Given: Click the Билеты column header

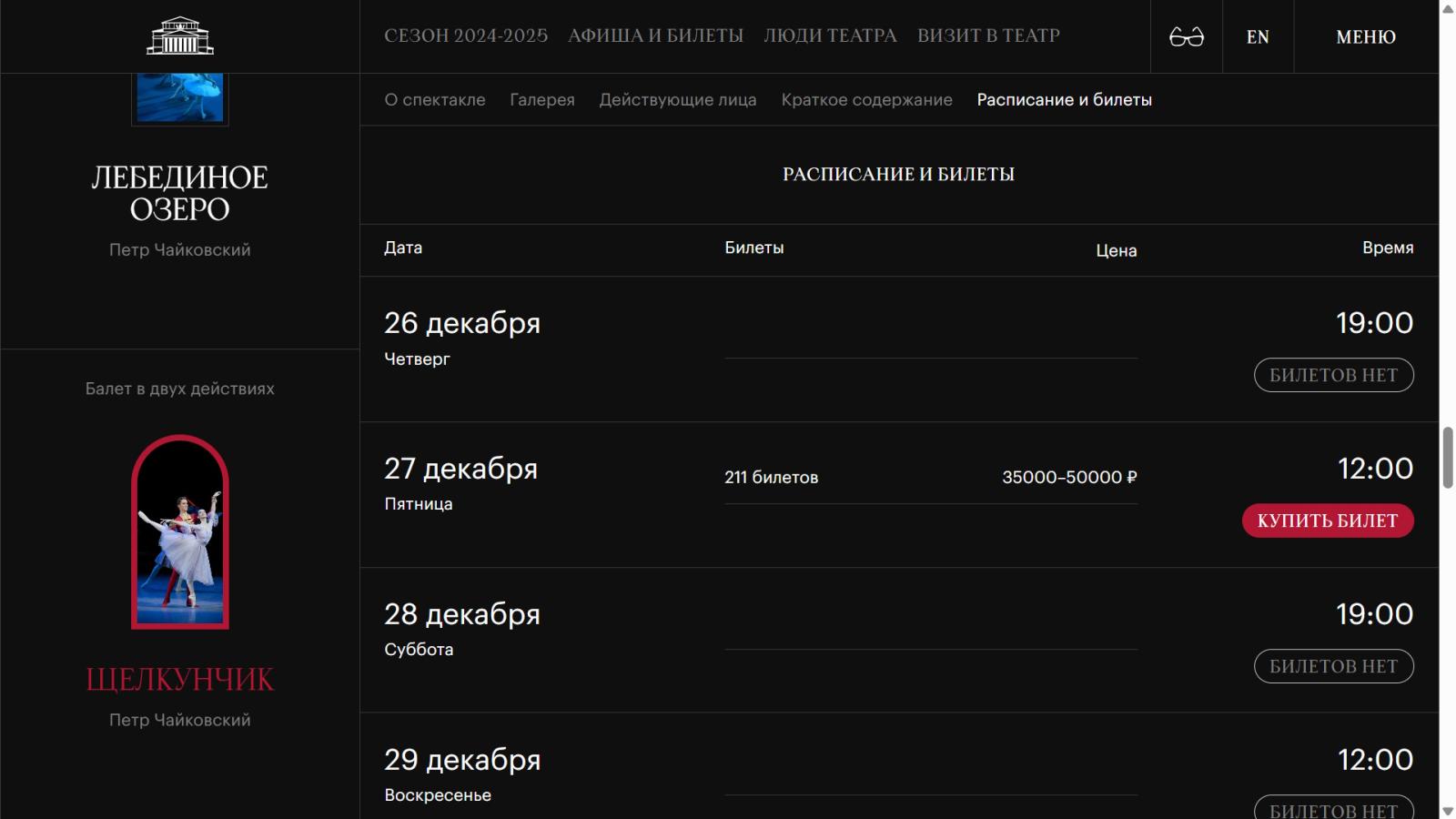Looking at the screenshot, I should [x=754, y=248].
